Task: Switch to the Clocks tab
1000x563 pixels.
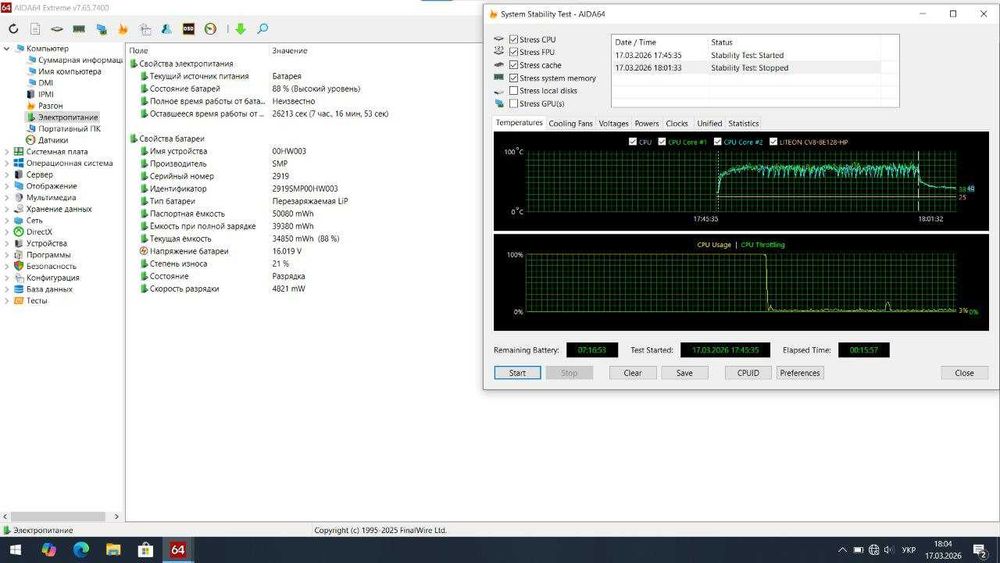Action: tap(677, 124)
